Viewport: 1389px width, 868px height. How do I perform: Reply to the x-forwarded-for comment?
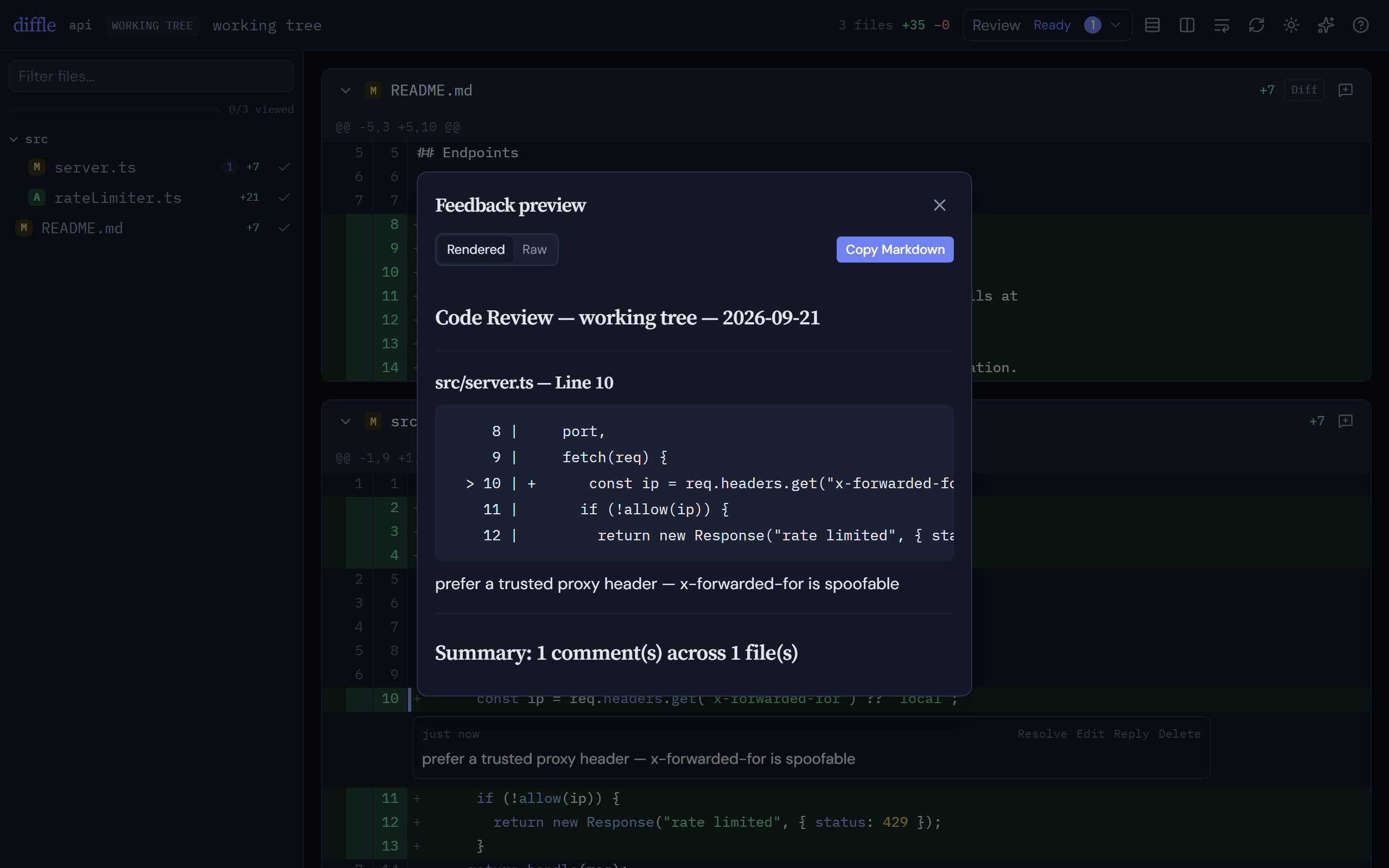point(1131,733)
